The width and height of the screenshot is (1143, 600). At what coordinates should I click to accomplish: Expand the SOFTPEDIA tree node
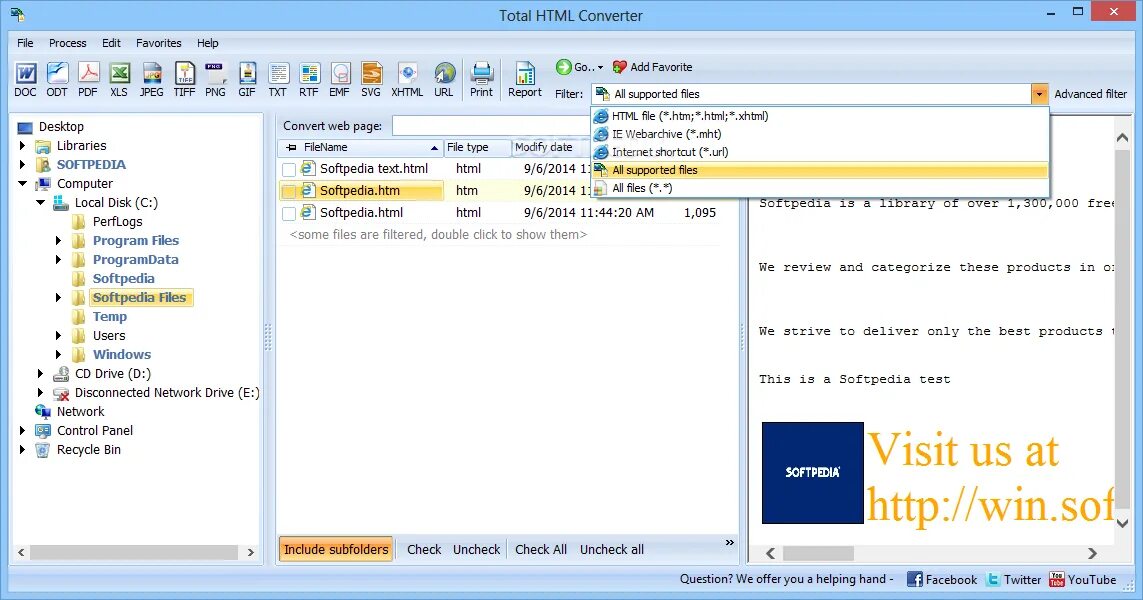[x=23, y=165]
